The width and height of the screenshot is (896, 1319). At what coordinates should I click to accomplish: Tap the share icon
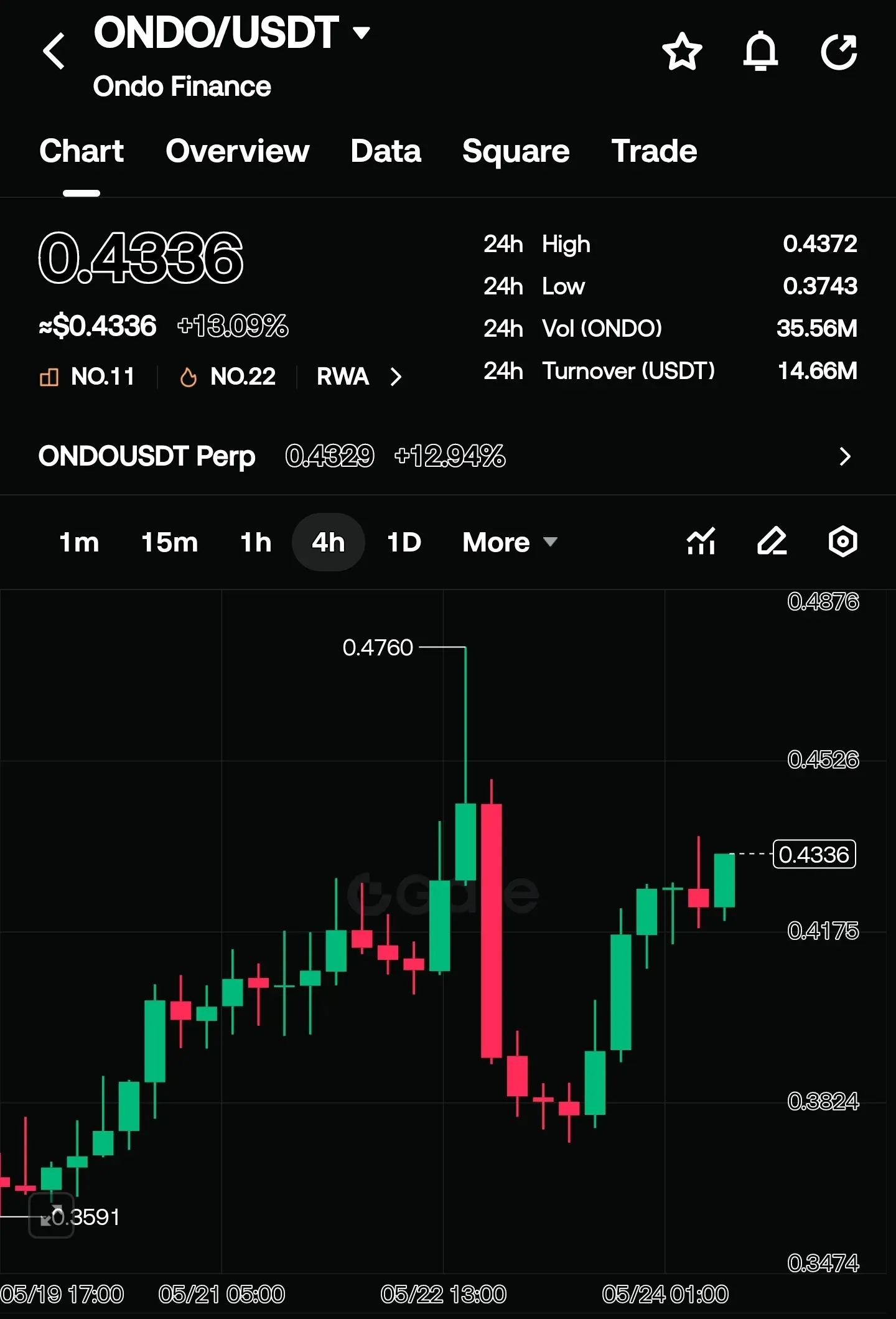pyautogui.click(x=839, y=51)
